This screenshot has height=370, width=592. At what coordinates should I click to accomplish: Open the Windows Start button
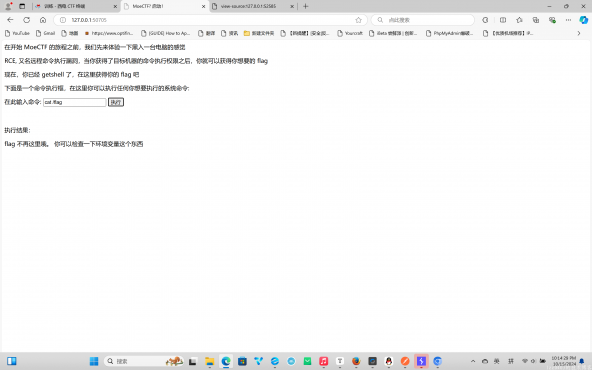click(x=94, y=361)
